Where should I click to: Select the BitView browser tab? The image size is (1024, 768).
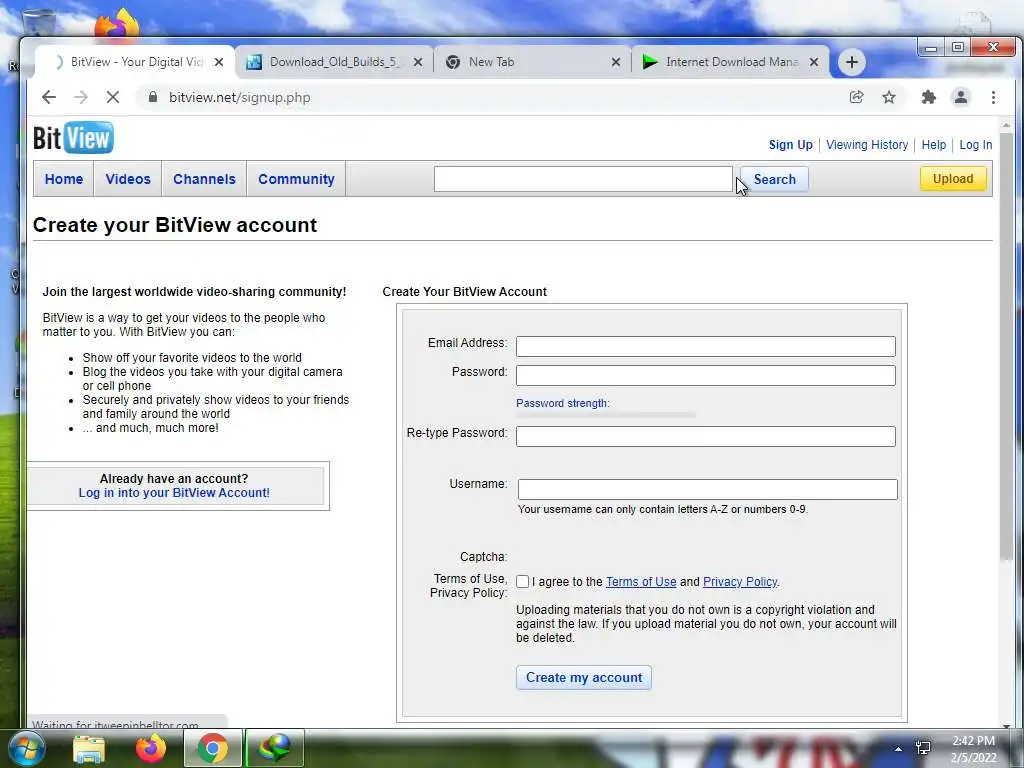pos(136,62)
